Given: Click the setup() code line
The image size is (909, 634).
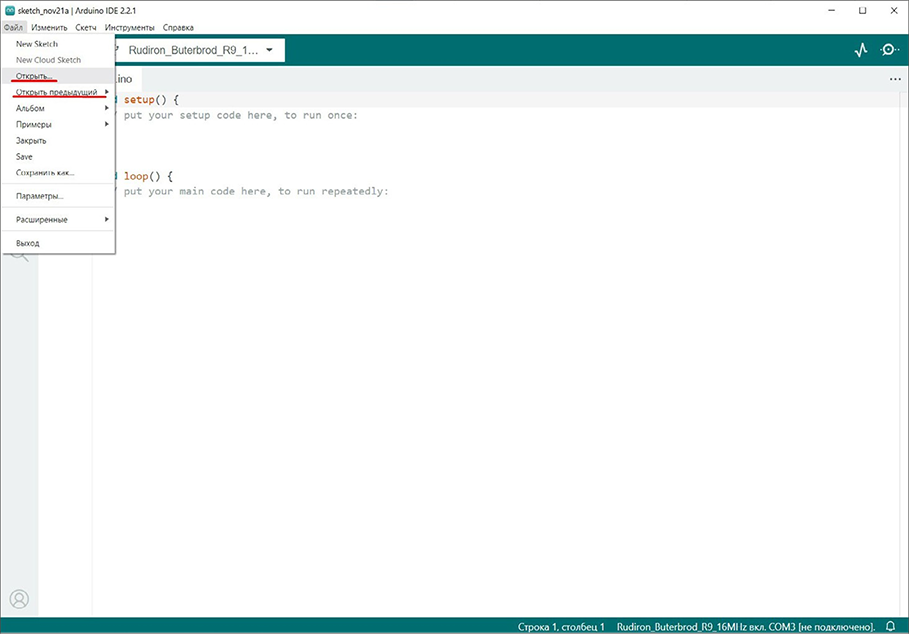Looking at the screenshot, I should (151, 100).
